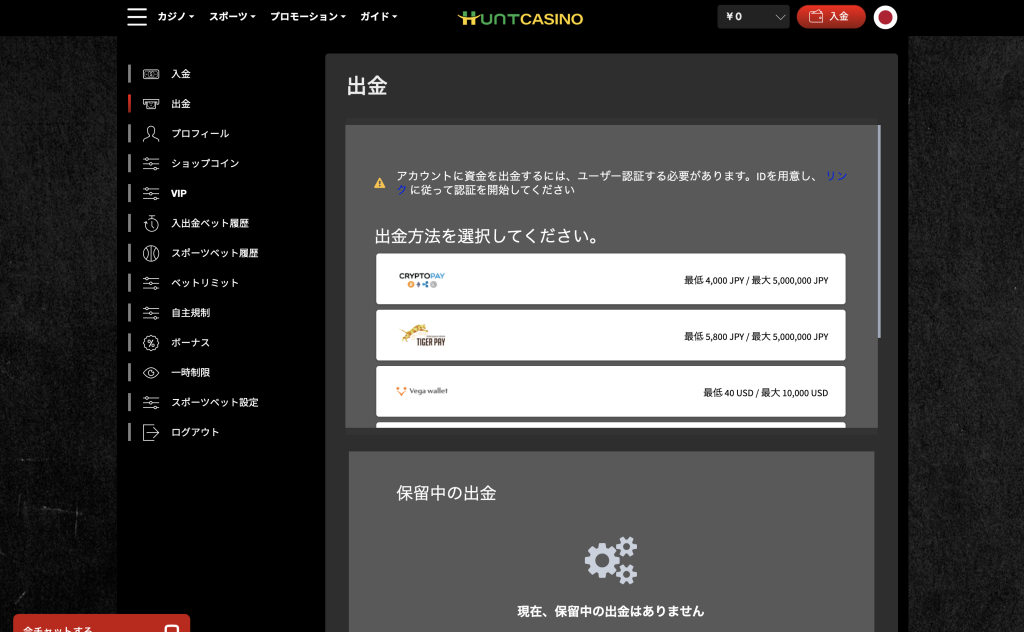The image size is (1024, 632).
Task: Expand the プロモーション dropdown menu
Action: click(308, 16)
